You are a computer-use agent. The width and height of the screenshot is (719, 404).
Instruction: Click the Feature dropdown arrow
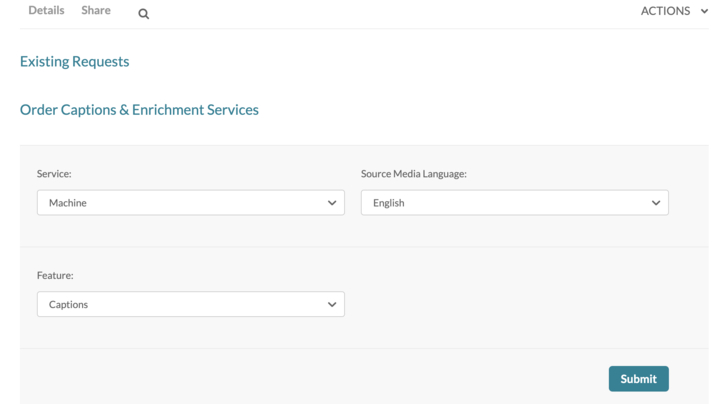point(332,305)
